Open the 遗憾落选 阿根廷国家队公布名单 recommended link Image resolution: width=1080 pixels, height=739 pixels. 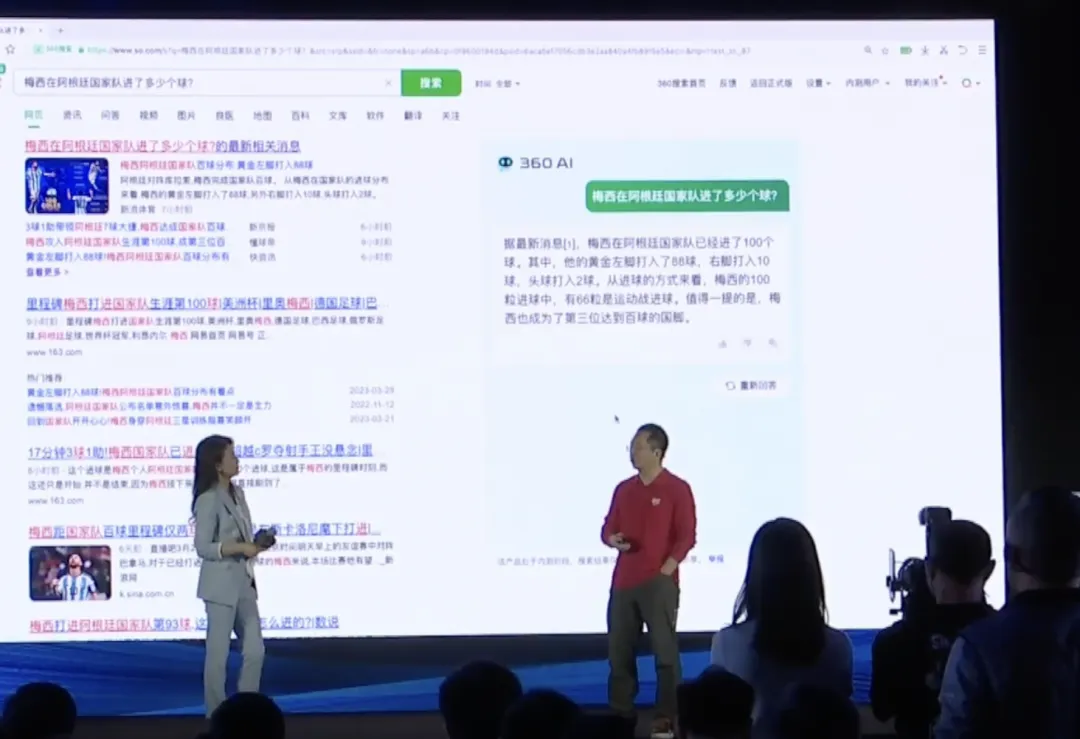tap(149, 406)
